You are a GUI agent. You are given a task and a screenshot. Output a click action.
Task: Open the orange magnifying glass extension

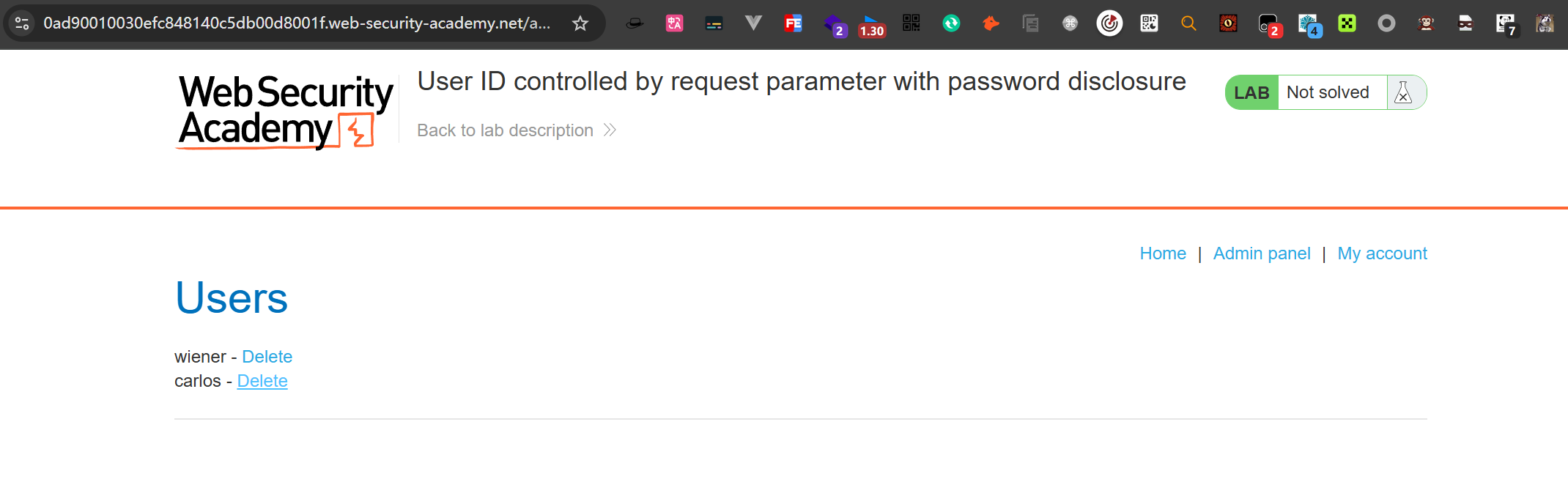click(1188, 23)
